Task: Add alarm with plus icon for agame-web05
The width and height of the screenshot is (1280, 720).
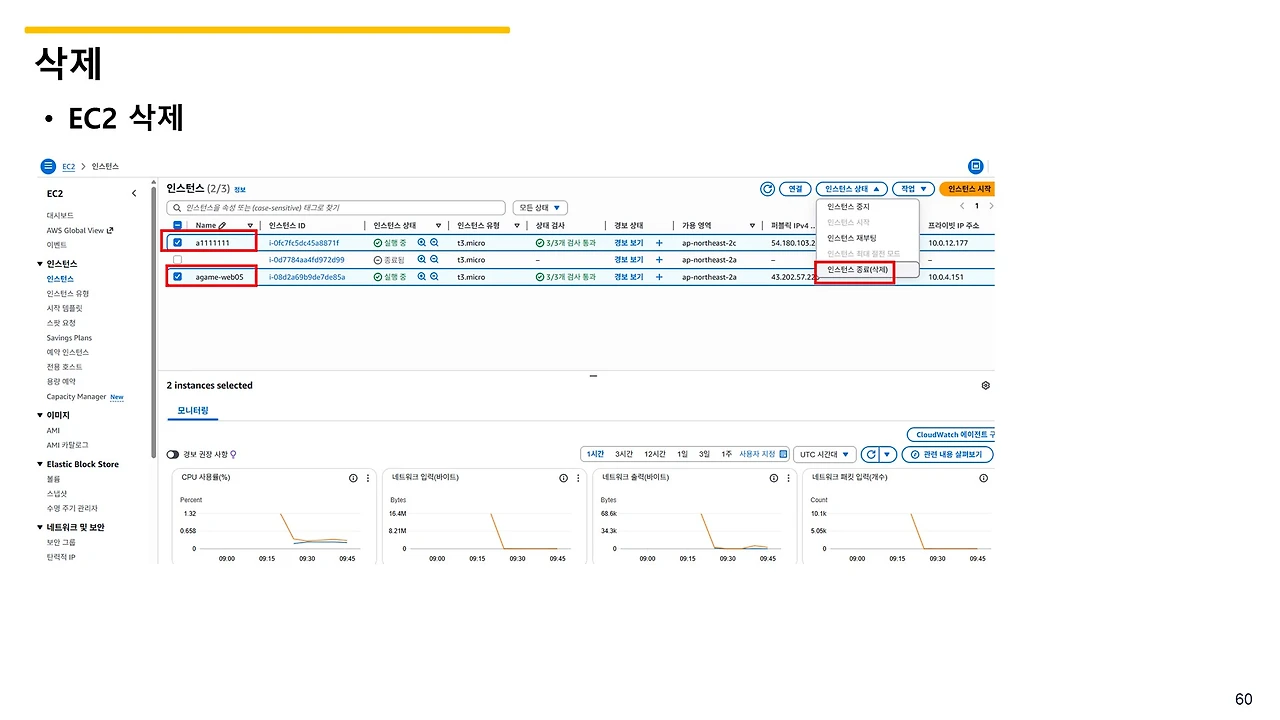Action: coord(659,277)
